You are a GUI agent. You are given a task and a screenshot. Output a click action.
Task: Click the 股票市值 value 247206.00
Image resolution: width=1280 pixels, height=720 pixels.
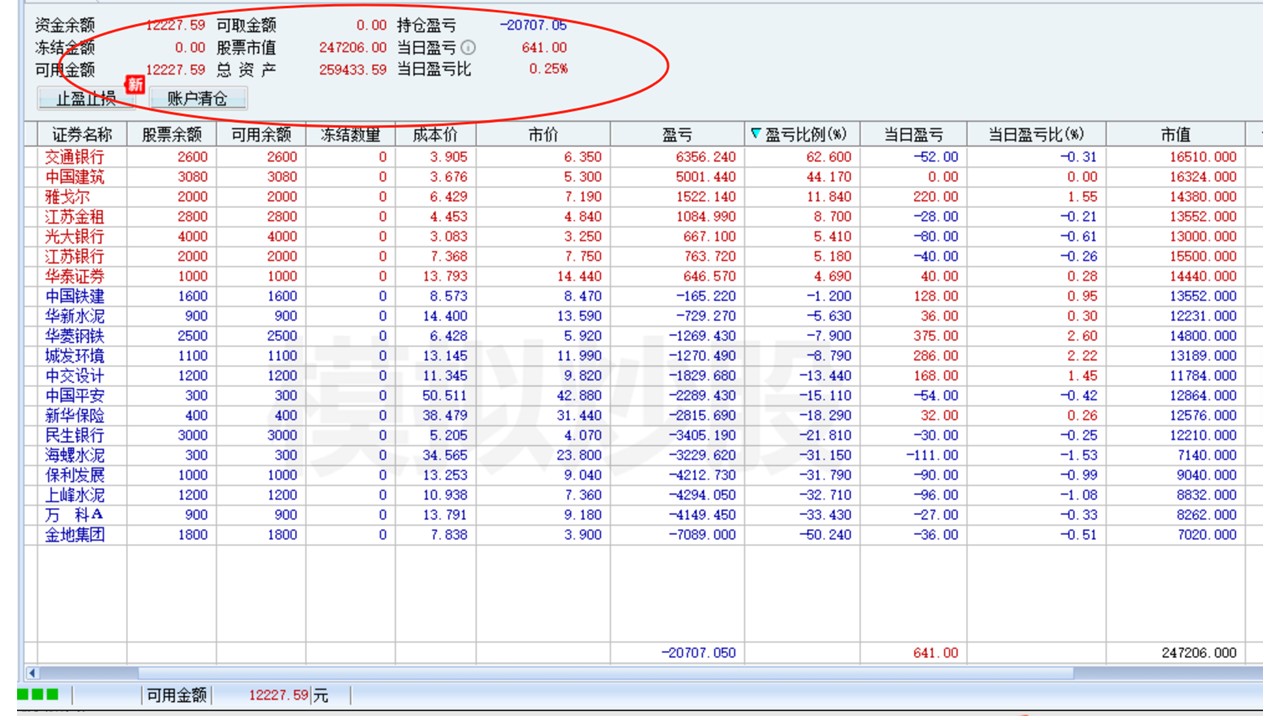[352, 47]
